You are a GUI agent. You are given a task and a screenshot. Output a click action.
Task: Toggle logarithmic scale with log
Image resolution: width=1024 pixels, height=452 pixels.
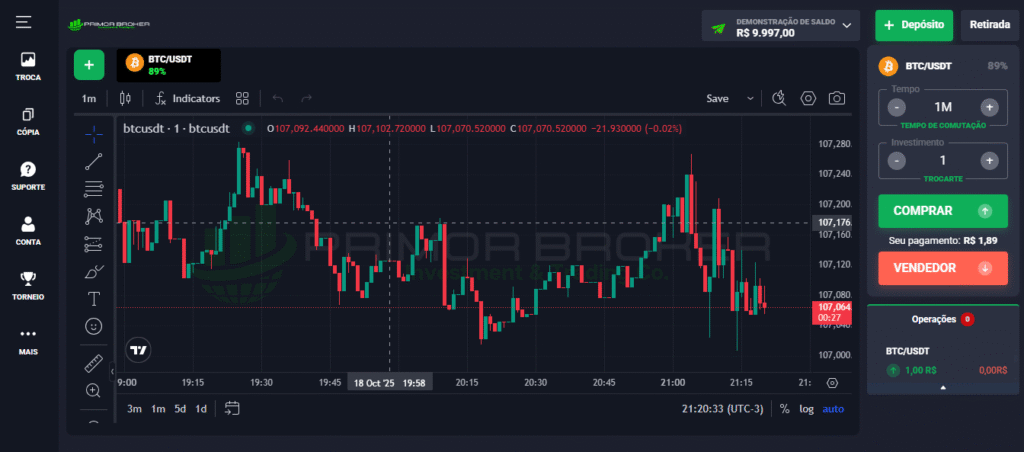pyautogui.click(x=806, y=408)
